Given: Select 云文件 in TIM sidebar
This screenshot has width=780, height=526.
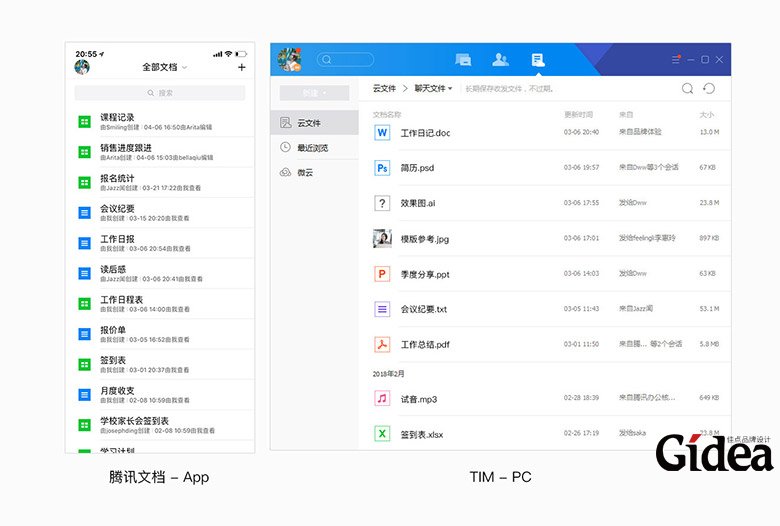Looking at the screenshot, I should coord(314,123).
